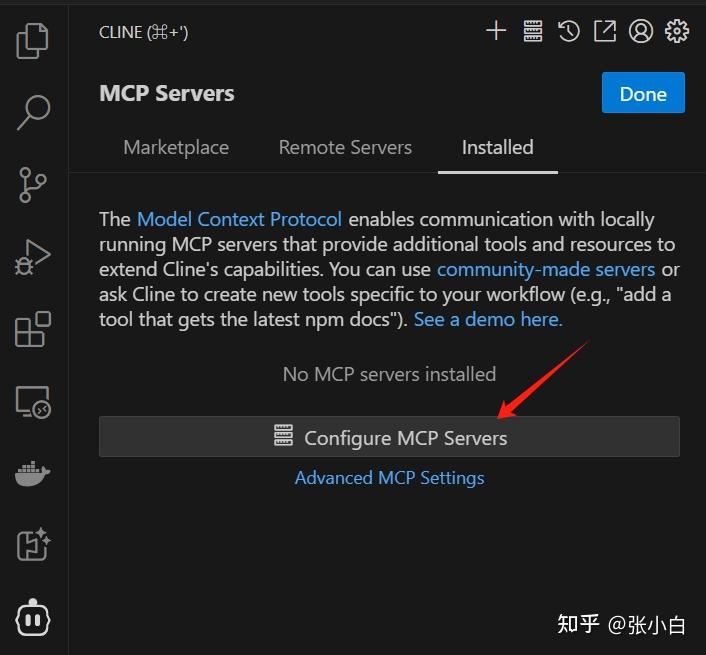The width and height of the screenshot is (706, 655).
Task: Open Cline task history icon
Action: tap(569, 31)
